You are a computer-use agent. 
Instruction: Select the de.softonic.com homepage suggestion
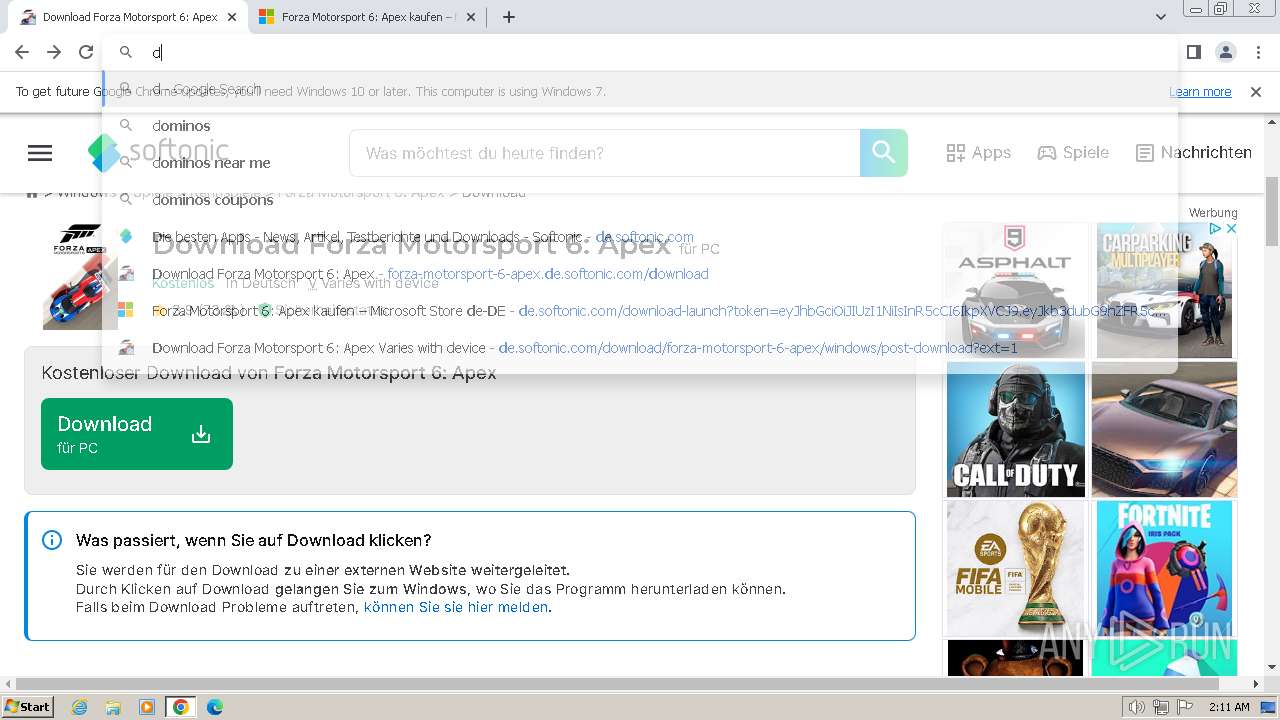coord(640,237)
